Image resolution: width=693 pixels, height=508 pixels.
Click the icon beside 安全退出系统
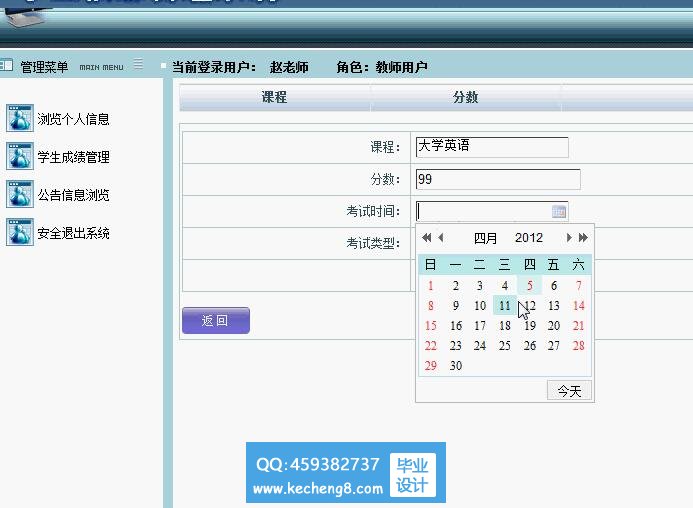click(20, 232)
